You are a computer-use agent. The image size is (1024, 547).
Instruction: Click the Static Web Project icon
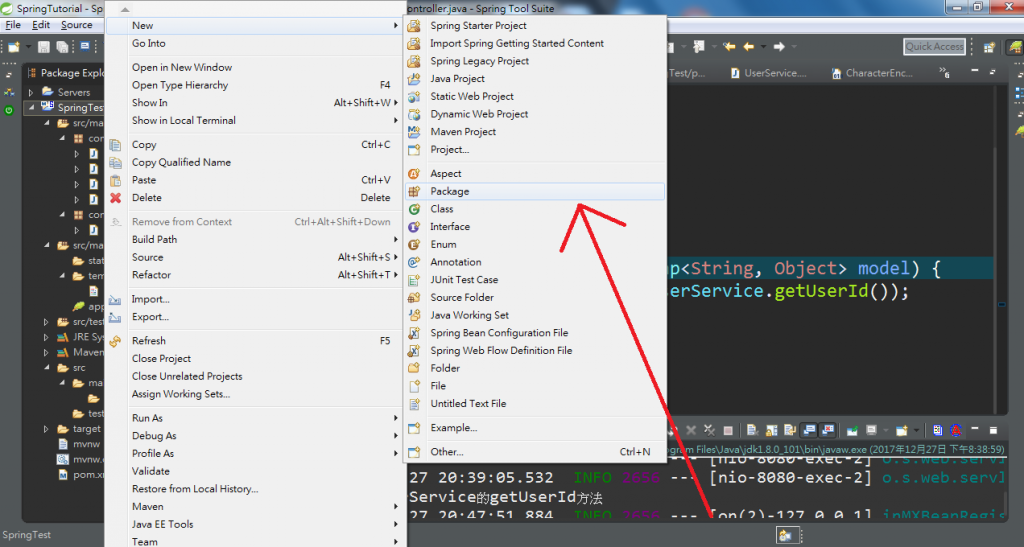414,96
